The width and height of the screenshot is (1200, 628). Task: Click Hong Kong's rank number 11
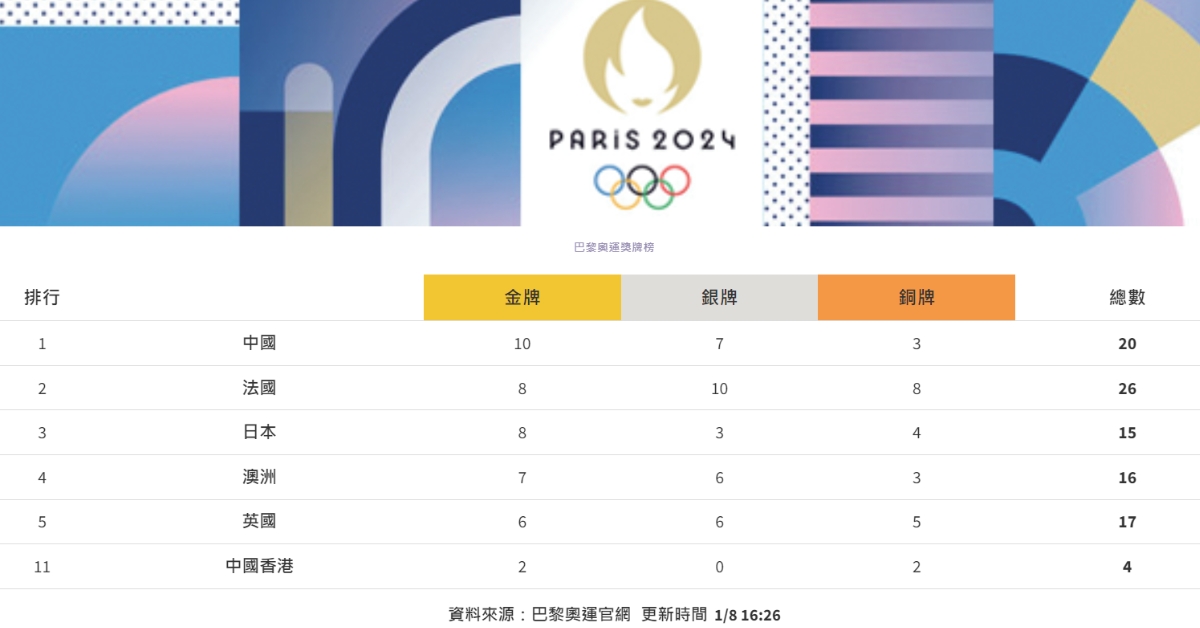coord(42,567)
